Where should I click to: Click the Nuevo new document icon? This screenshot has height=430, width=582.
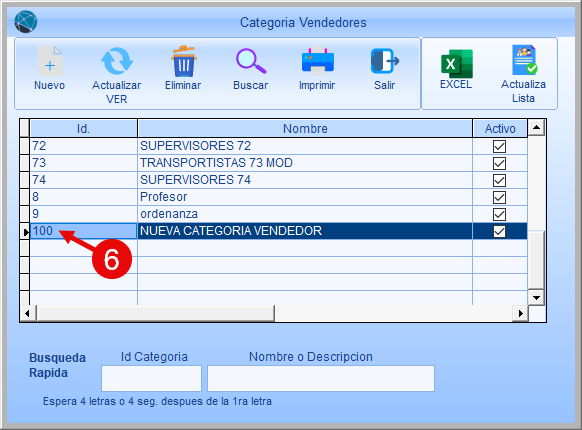50,61
